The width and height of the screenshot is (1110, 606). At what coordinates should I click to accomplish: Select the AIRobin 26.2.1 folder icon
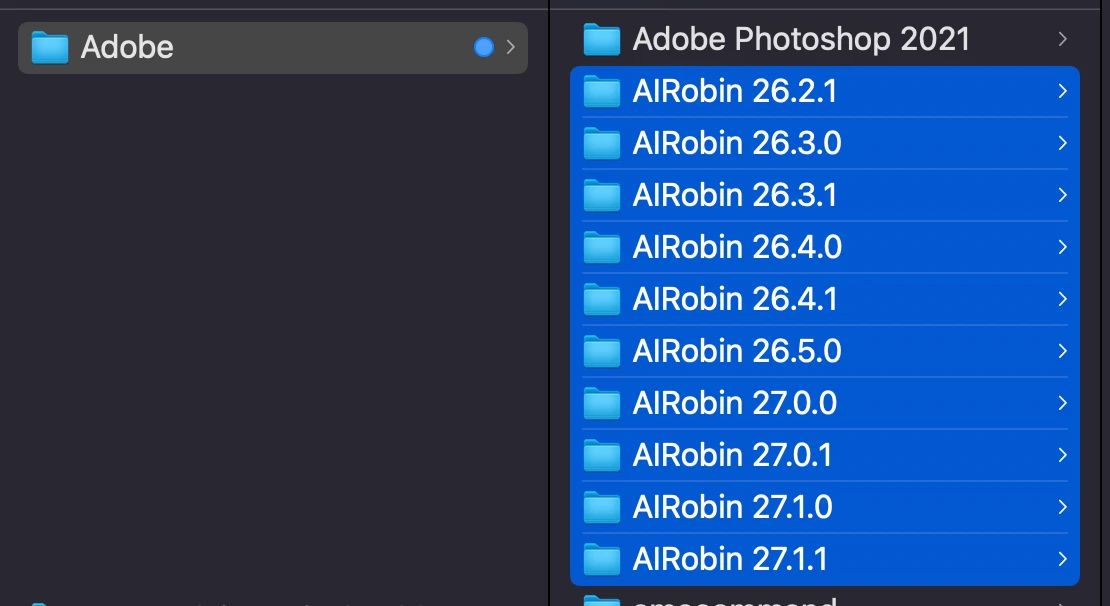[x=602, y=91]
